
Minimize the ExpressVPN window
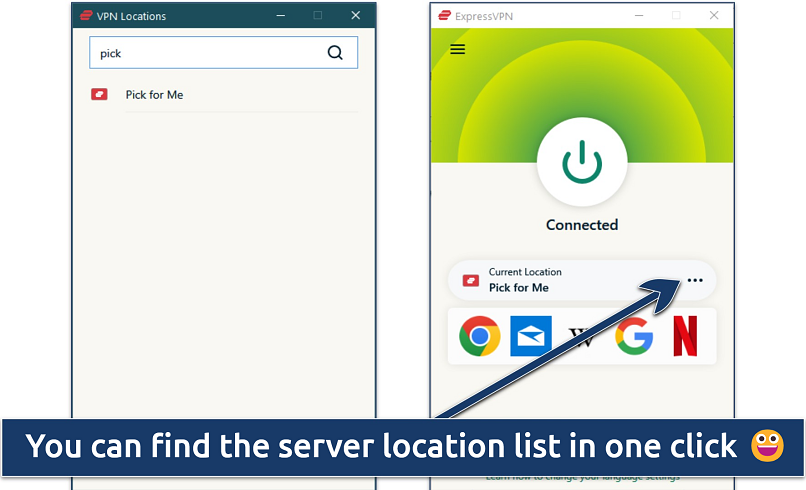pos(639,15)
